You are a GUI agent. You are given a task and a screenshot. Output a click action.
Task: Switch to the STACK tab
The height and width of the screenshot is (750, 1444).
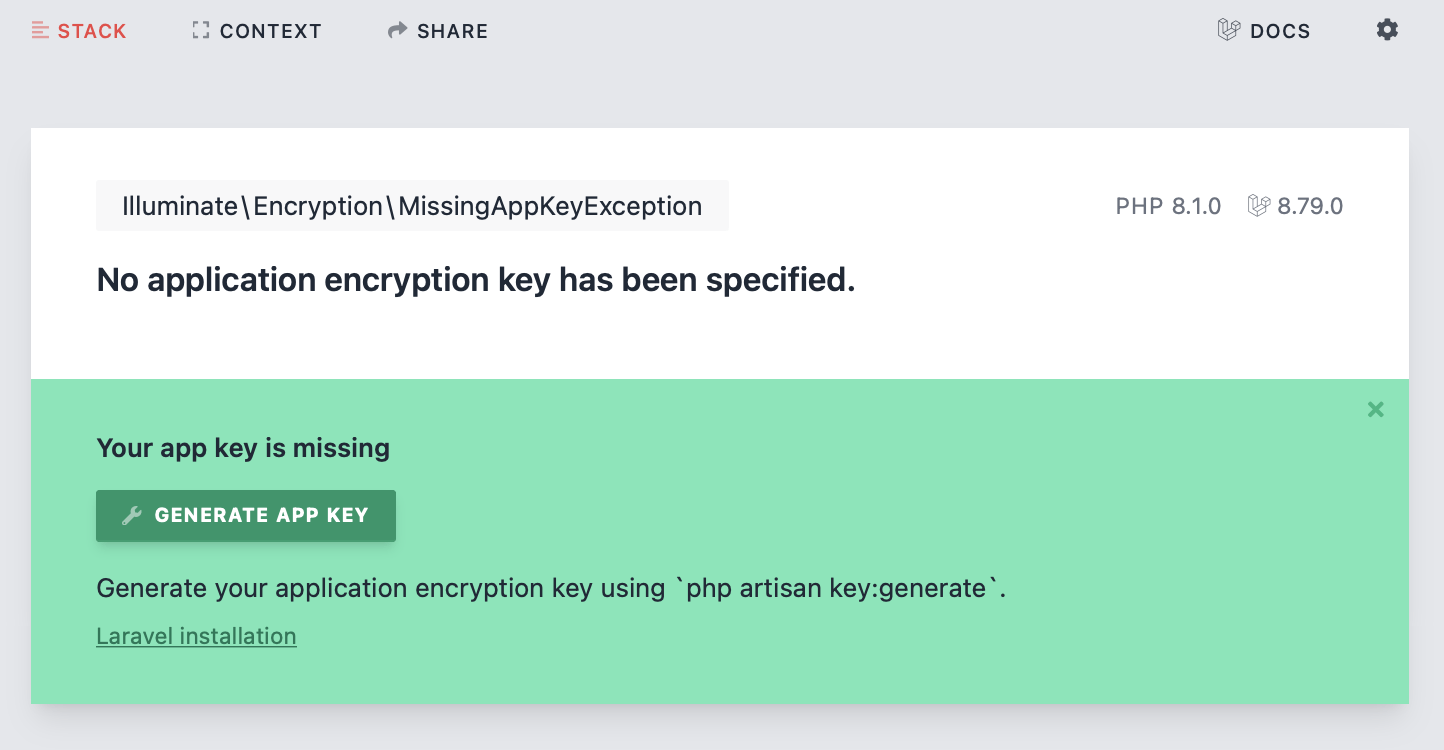[x=91, y=31]
